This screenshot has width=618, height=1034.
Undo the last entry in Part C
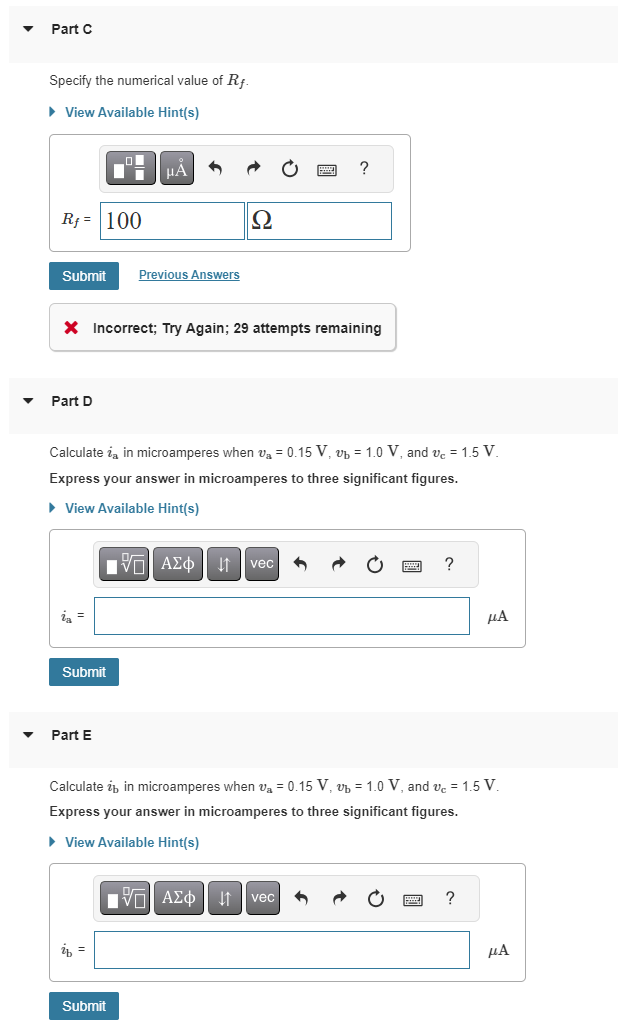coord(214,168)
